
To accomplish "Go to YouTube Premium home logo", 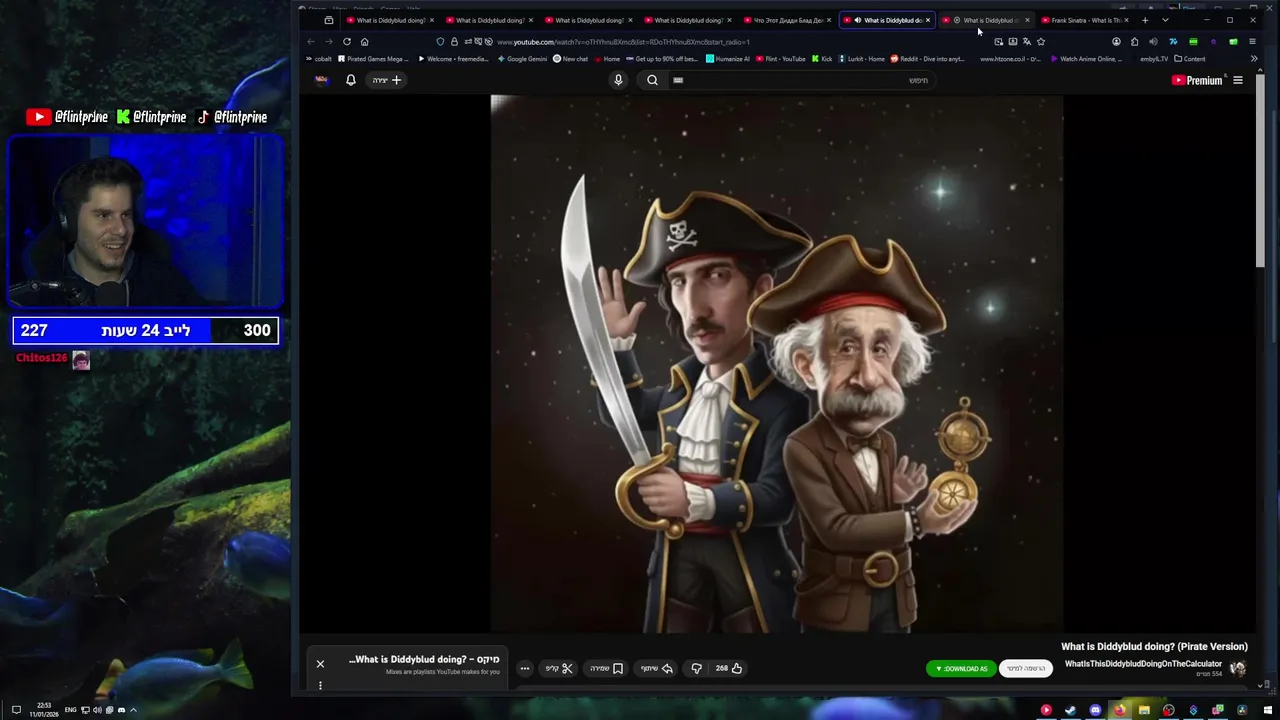I will (1197, 80).
